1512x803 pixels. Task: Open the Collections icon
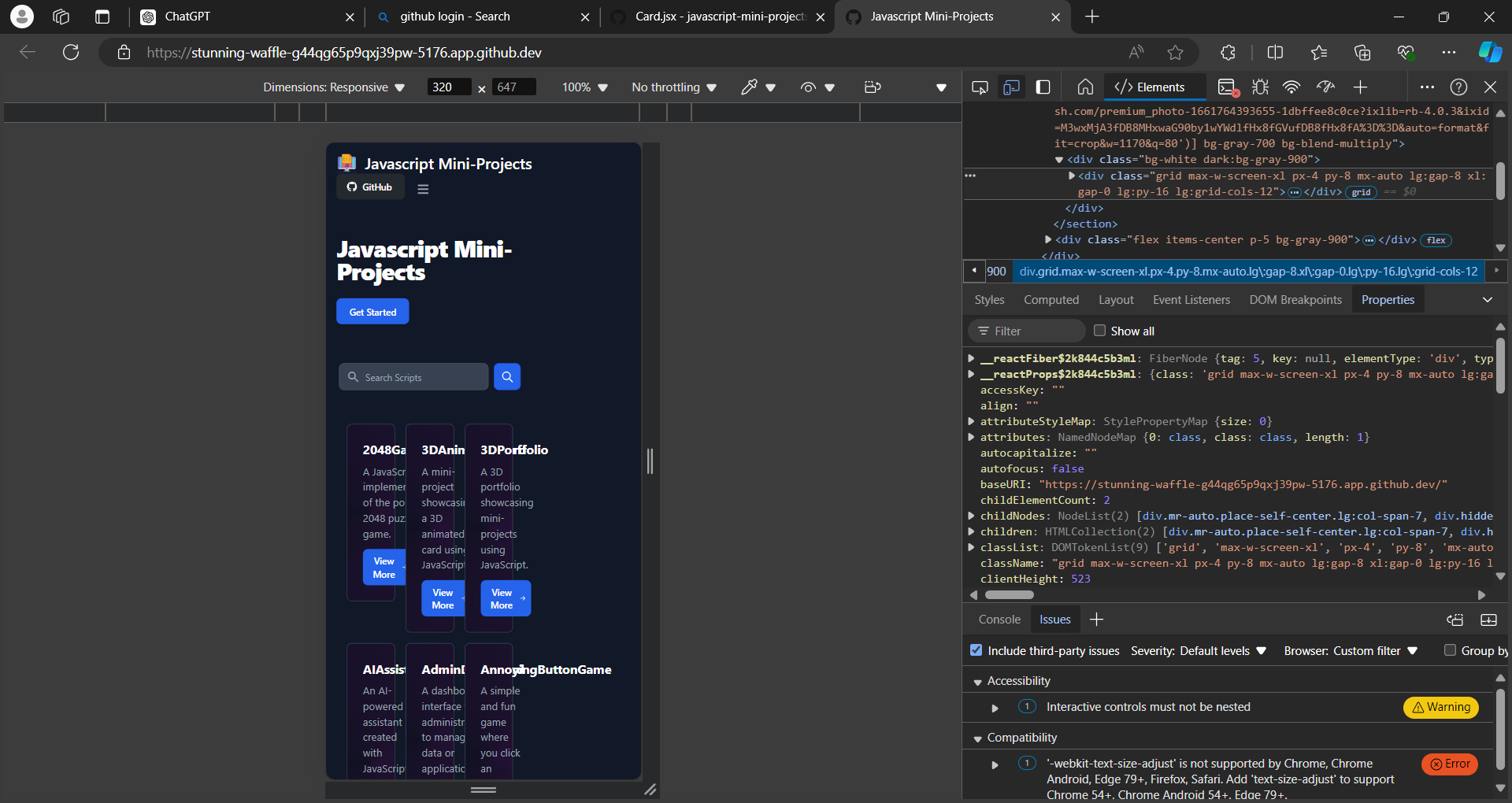pyautogui.click(x=1362, y=53)
